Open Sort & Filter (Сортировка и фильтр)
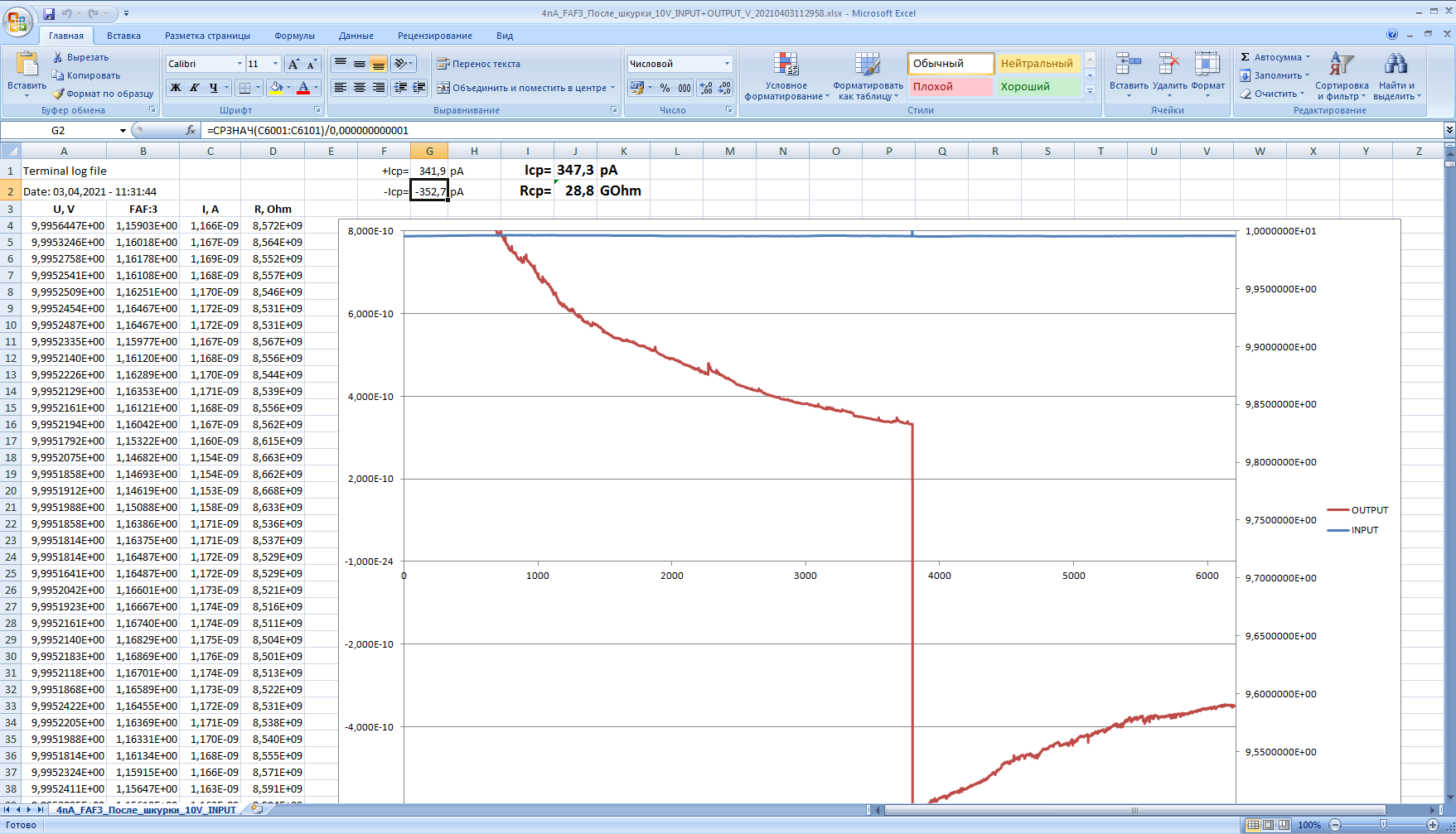Screen dimensions: 1456x834 coord(1342,76)
